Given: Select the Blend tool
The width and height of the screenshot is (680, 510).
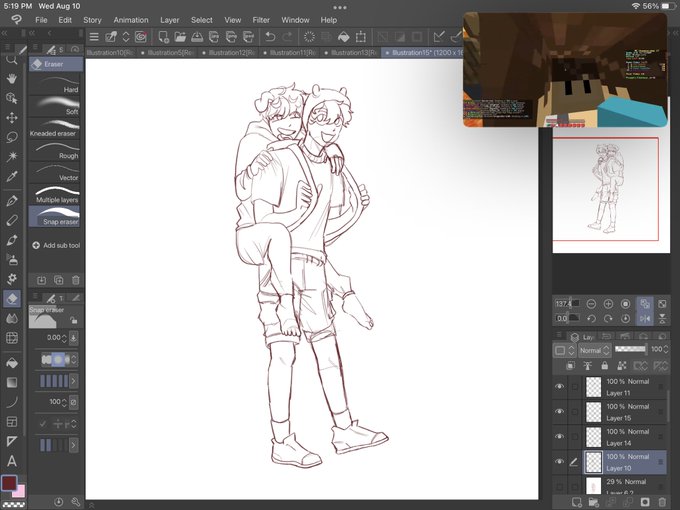Looking at the screenshot, I should [x=12, y=319].
